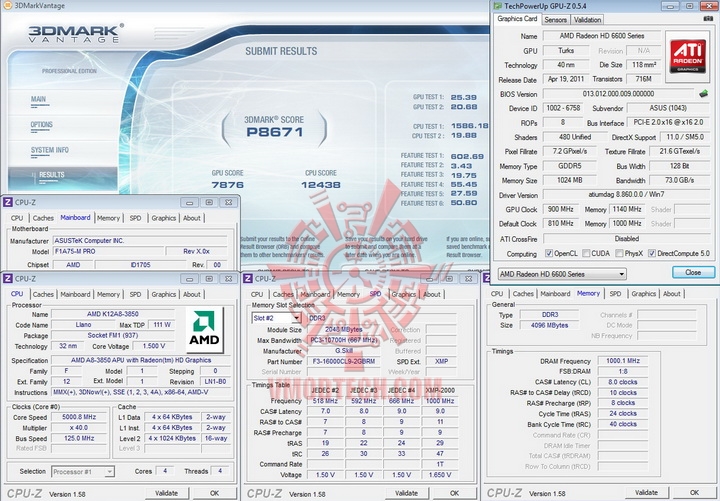This screenshot has width=720, height=501.
Task: Open SPD tab in the CPU-Z CPU window
Action: [135, 294]
